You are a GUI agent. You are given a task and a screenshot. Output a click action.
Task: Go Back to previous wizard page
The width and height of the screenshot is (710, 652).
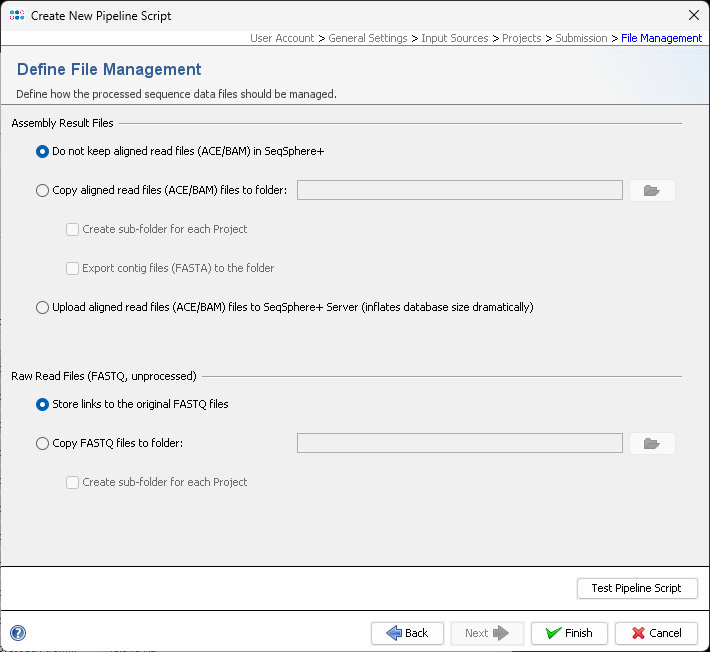pyautogui.click(x=407, y=633)
